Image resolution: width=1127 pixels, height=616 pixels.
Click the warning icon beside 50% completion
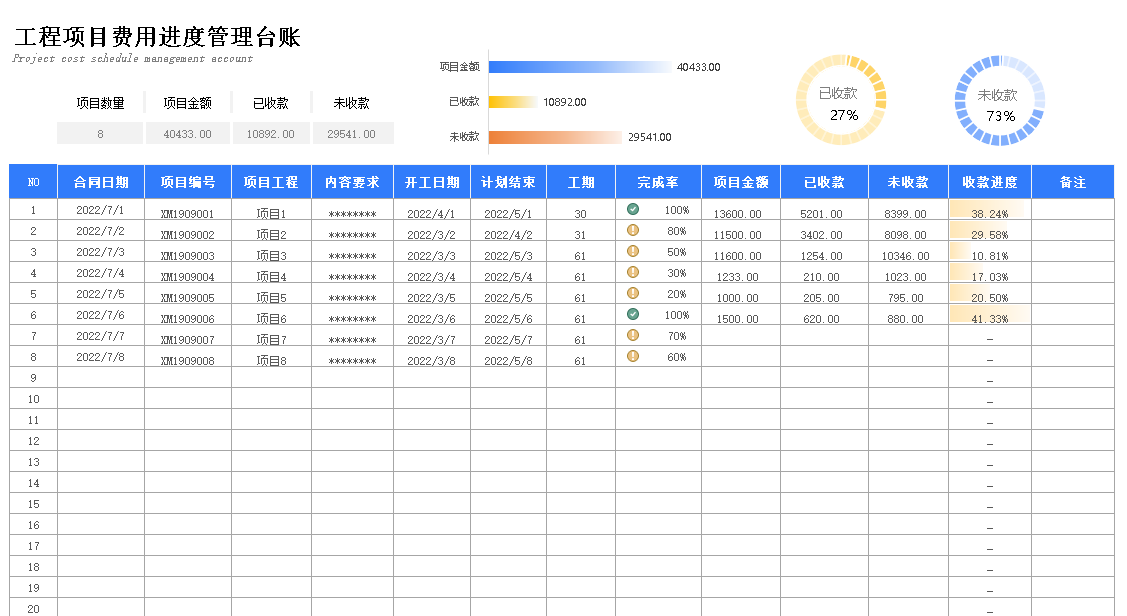(x=632, y=251)
